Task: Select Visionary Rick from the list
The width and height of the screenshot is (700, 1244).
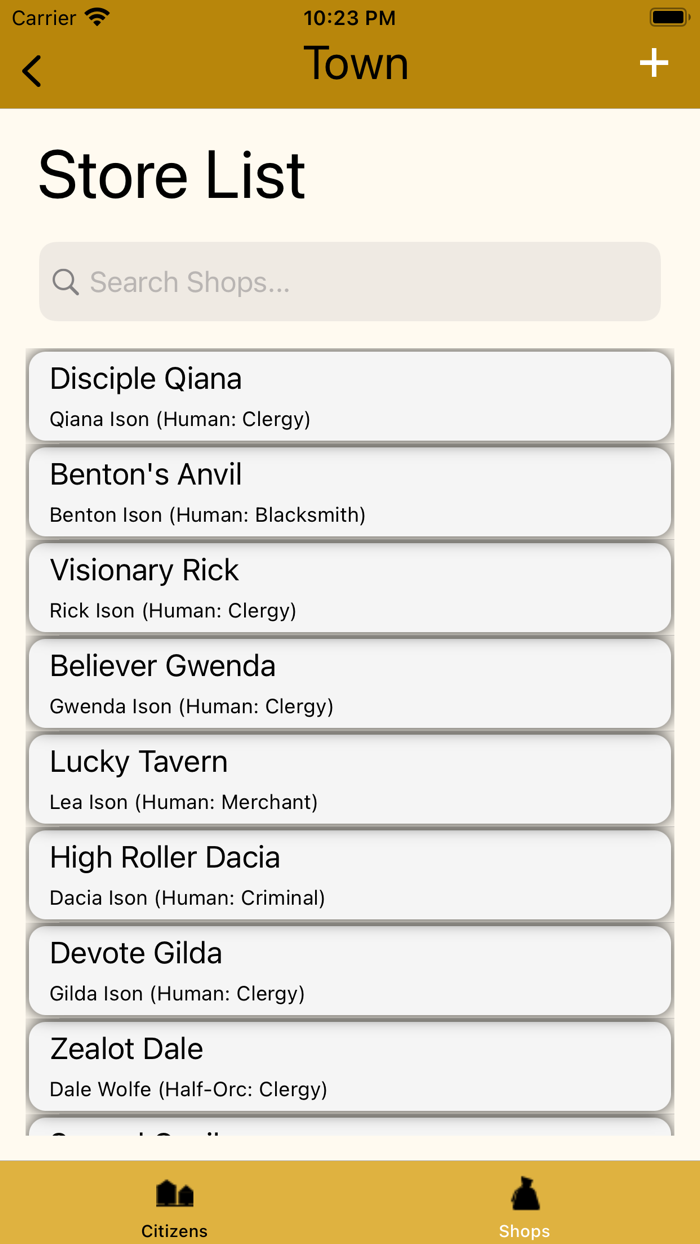Action: (350, 588)
